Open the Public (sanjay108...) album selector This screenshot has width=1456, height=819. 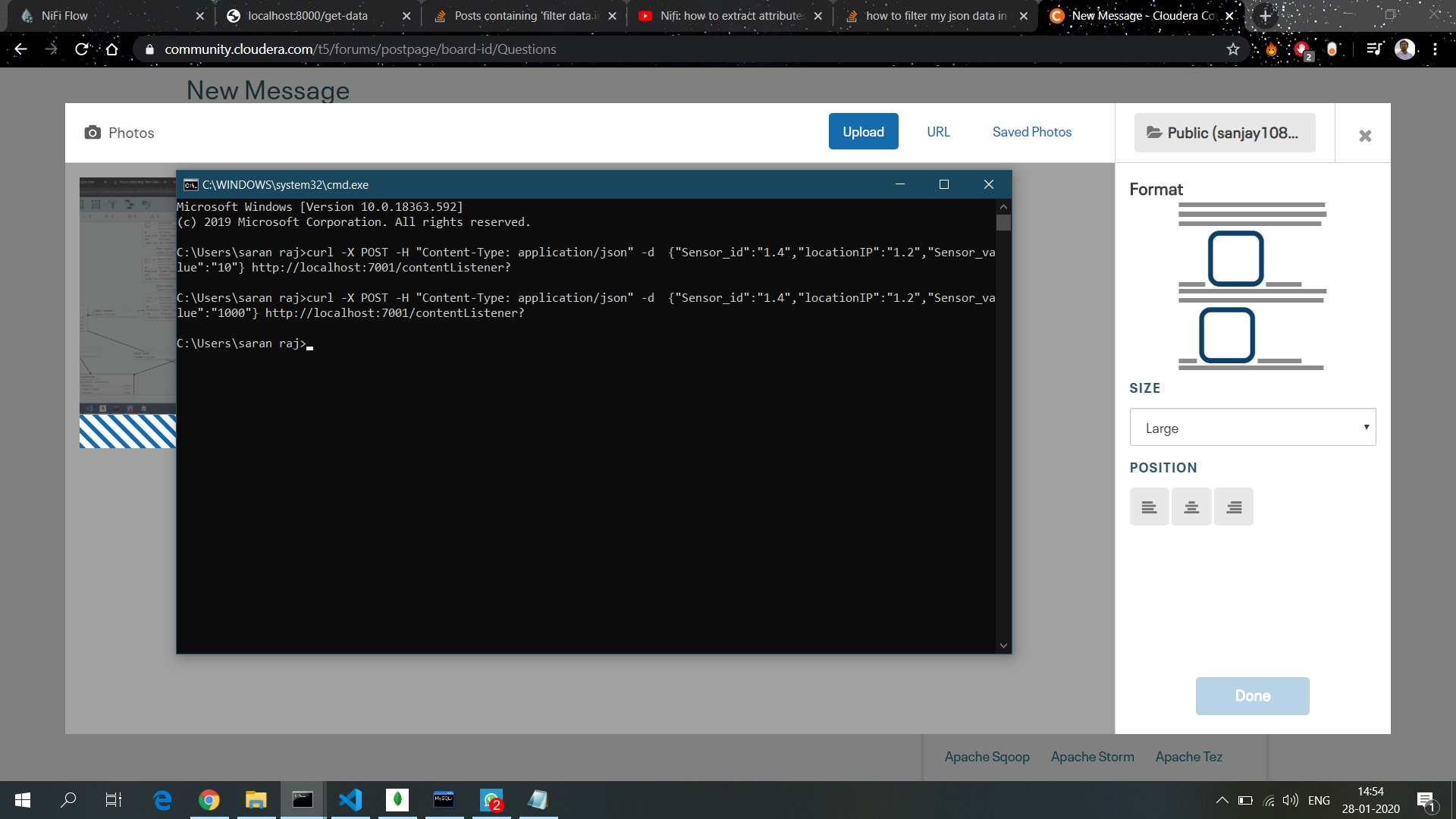[1225, 132]
